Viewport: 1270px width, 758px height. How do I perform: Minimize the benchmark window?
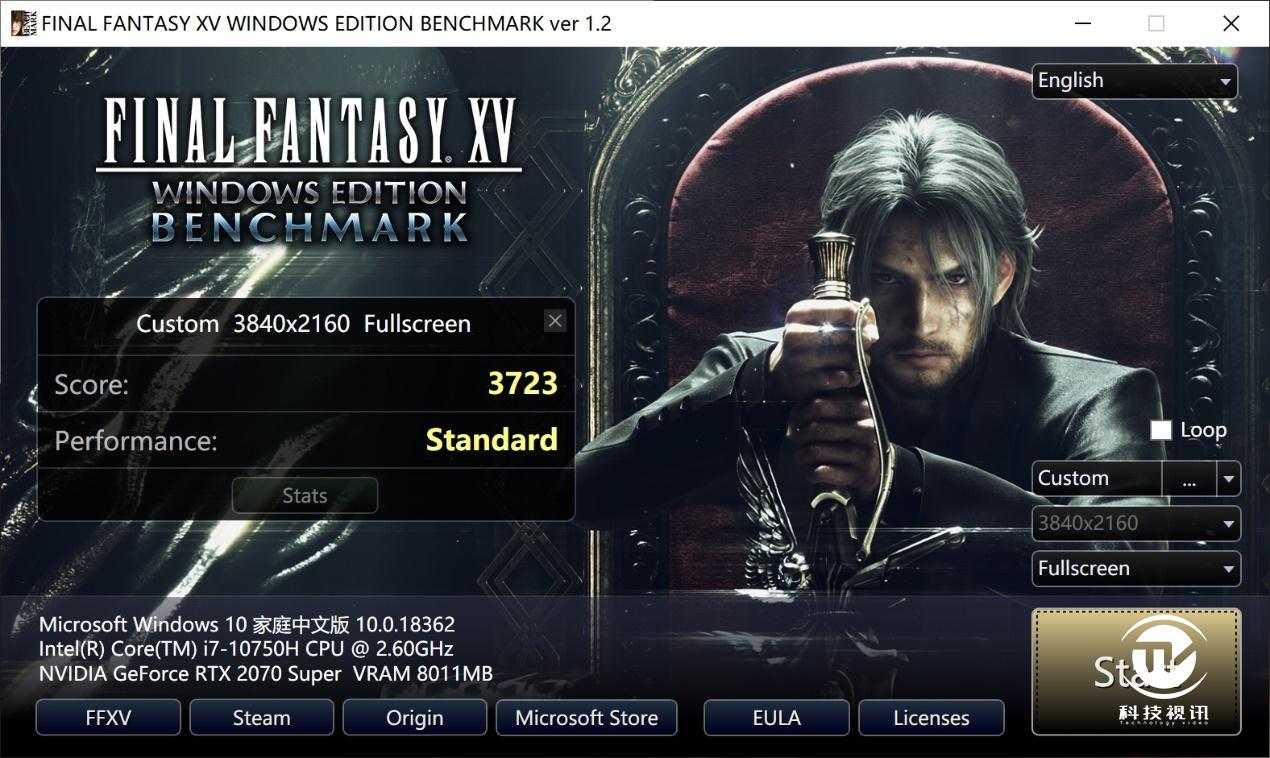tap(1084, 23)
